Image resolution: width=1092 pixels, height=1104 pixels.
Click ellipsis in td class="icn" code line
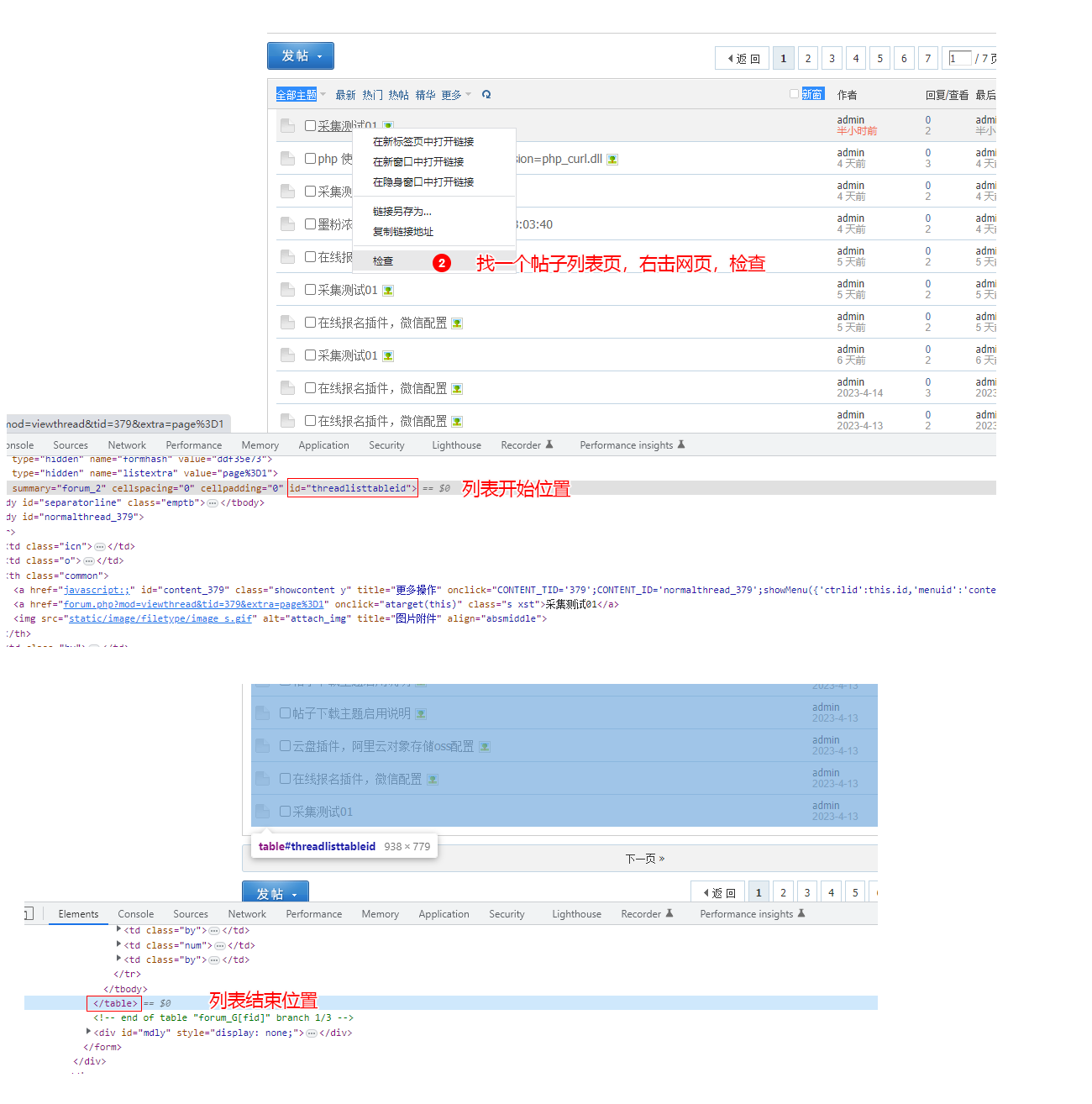tap(100, 547)
